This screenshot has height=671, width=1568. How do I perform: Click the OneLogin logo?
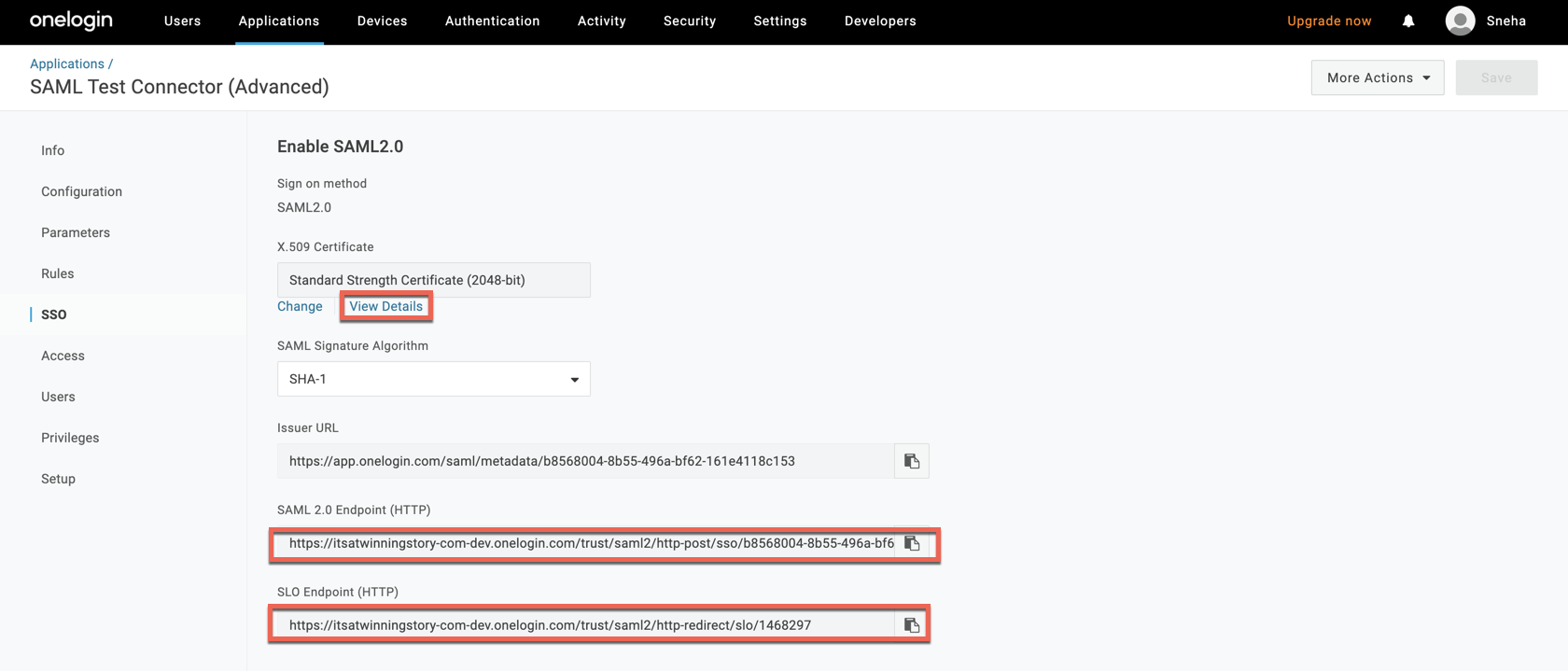[71, 20]
